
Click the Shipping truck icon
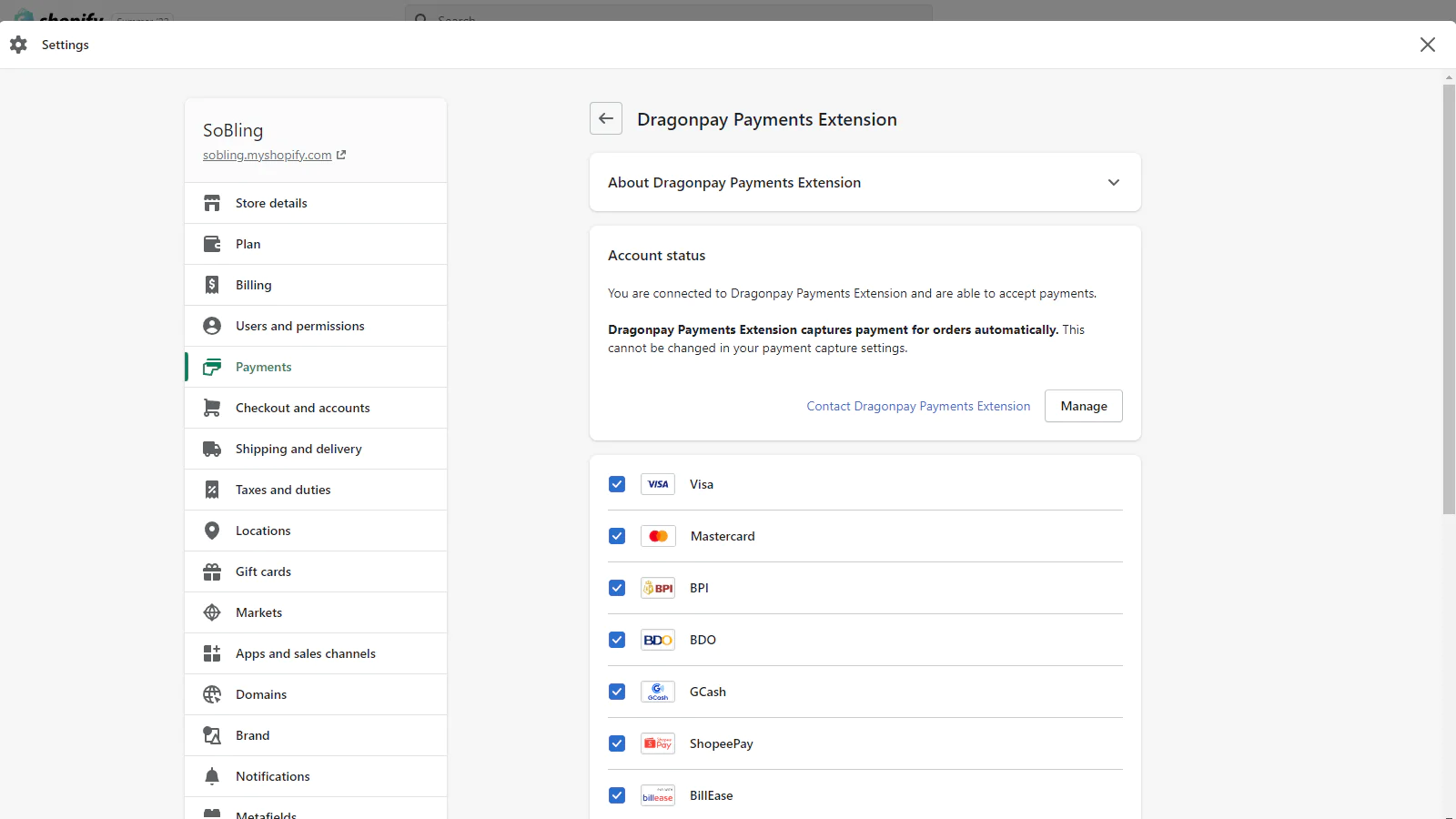[212, 449]
